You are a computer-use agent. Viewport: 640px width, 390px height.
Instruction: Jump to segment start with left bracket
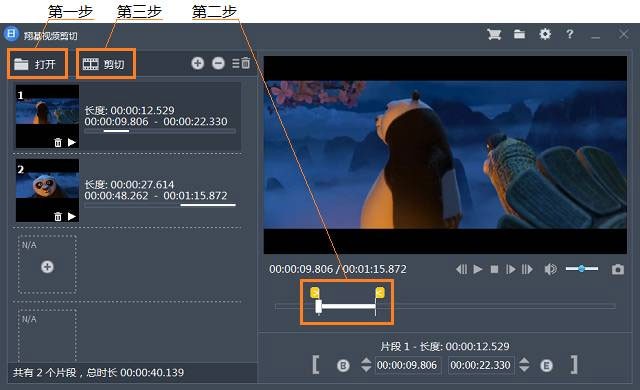(316, 365)
